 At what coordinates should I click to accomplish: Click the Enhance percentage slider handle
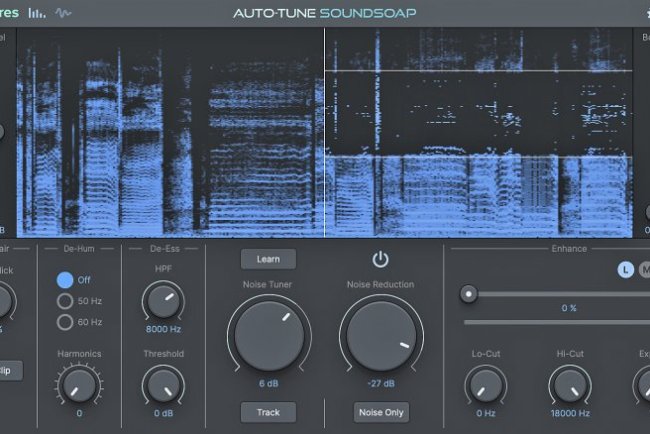[x=468, y=294]
